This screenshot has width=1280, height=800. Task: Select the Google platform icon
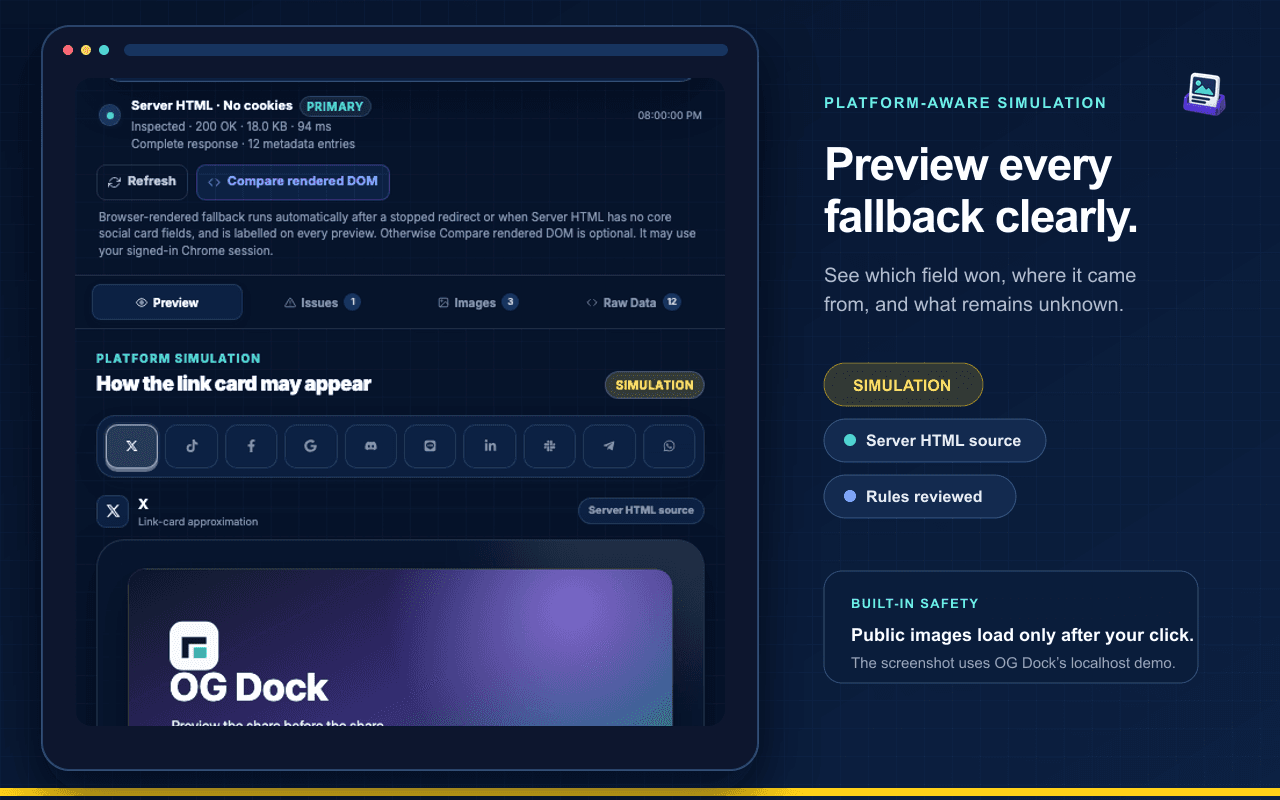coord(311,446)
